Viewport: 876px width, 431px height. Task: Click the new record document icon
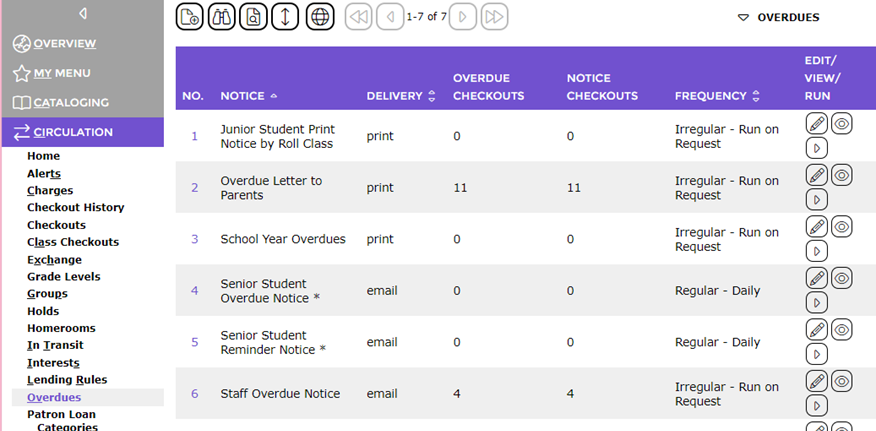[190, 17]
